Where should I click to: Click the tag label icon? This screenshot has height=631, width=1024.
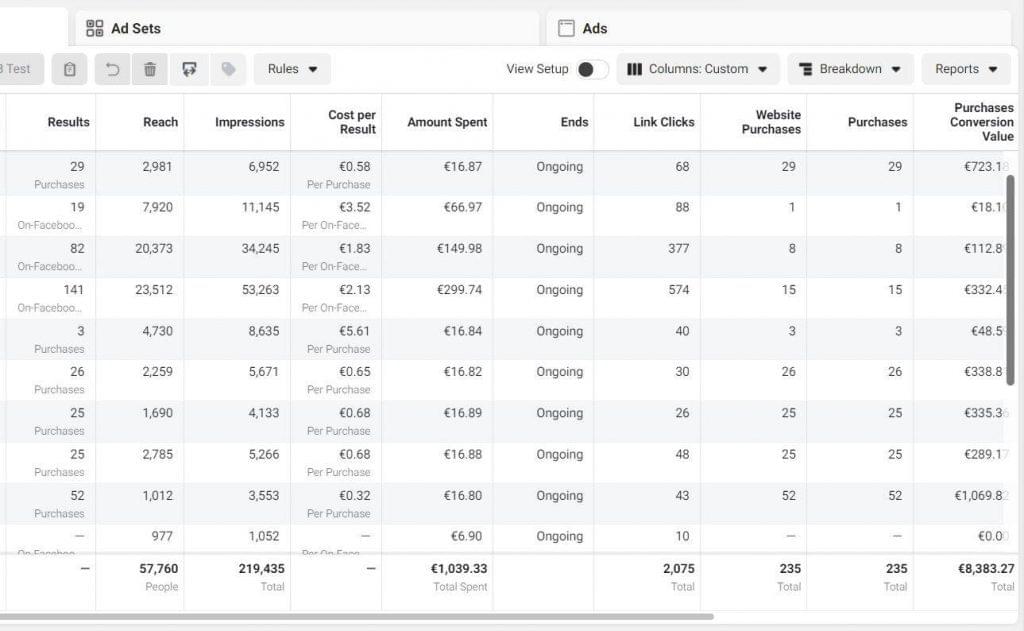228,69
